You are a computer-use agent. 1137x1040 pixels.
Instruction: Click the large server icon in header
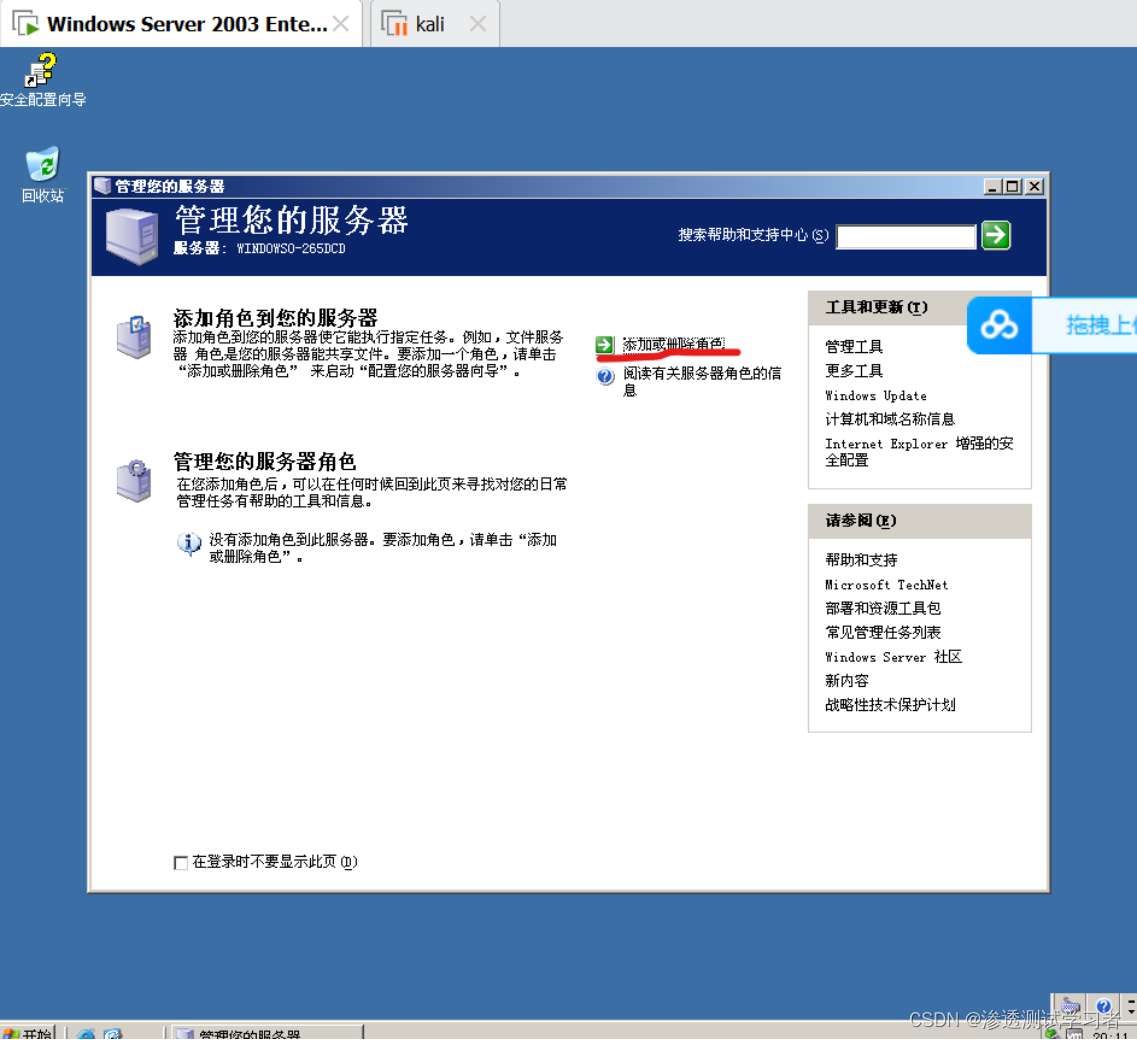132,236
